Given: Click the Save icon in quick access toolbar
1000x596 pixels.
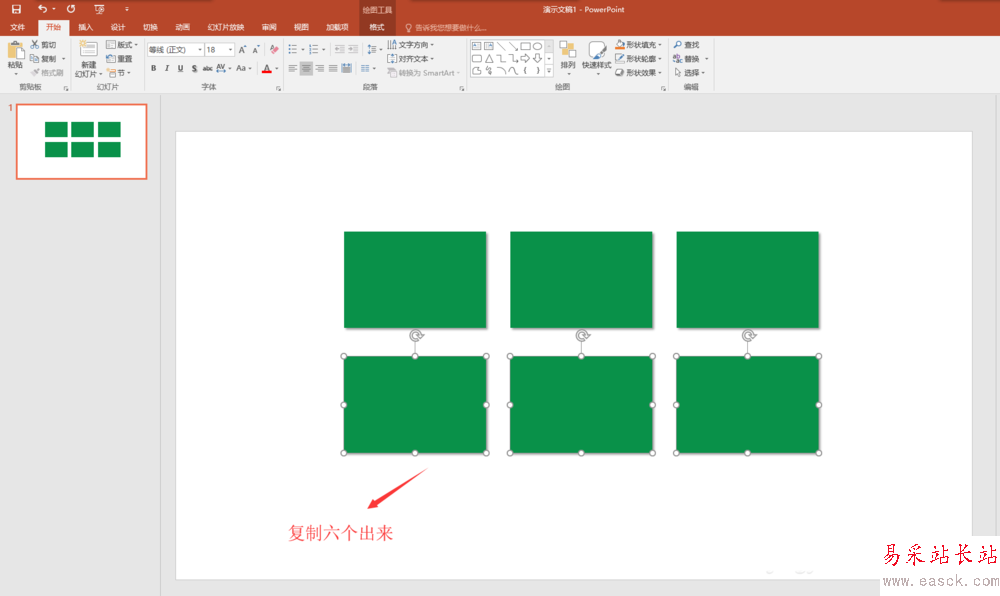Looking at the screenshot, I should point(16,8).
